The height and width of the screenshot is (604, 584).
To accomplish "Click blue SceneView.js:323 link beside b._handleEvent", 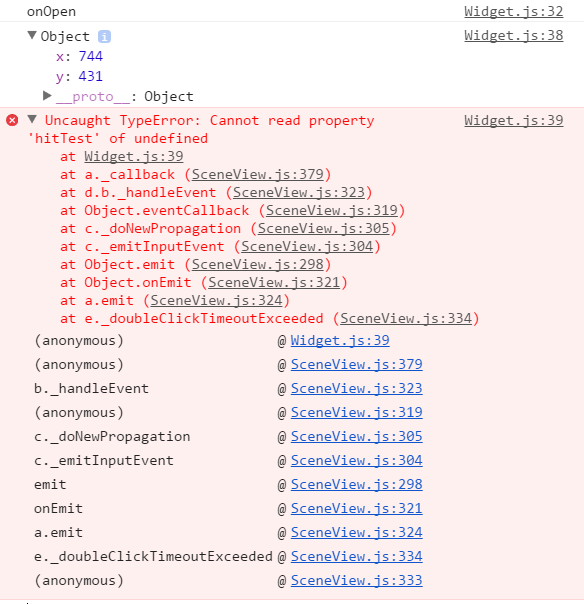I will (x=357, y=388).
